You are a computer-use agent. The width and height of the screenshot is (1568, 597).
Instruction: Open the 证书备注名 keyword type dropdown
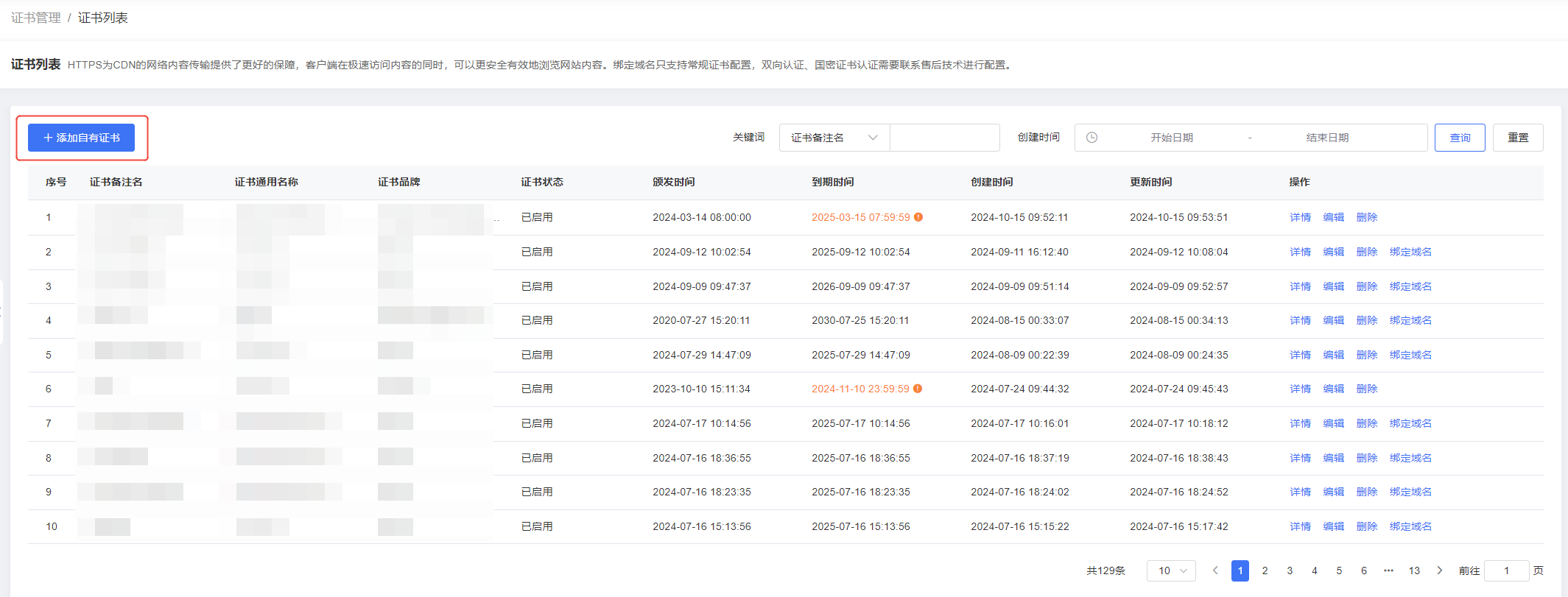[x=834, y=138]
